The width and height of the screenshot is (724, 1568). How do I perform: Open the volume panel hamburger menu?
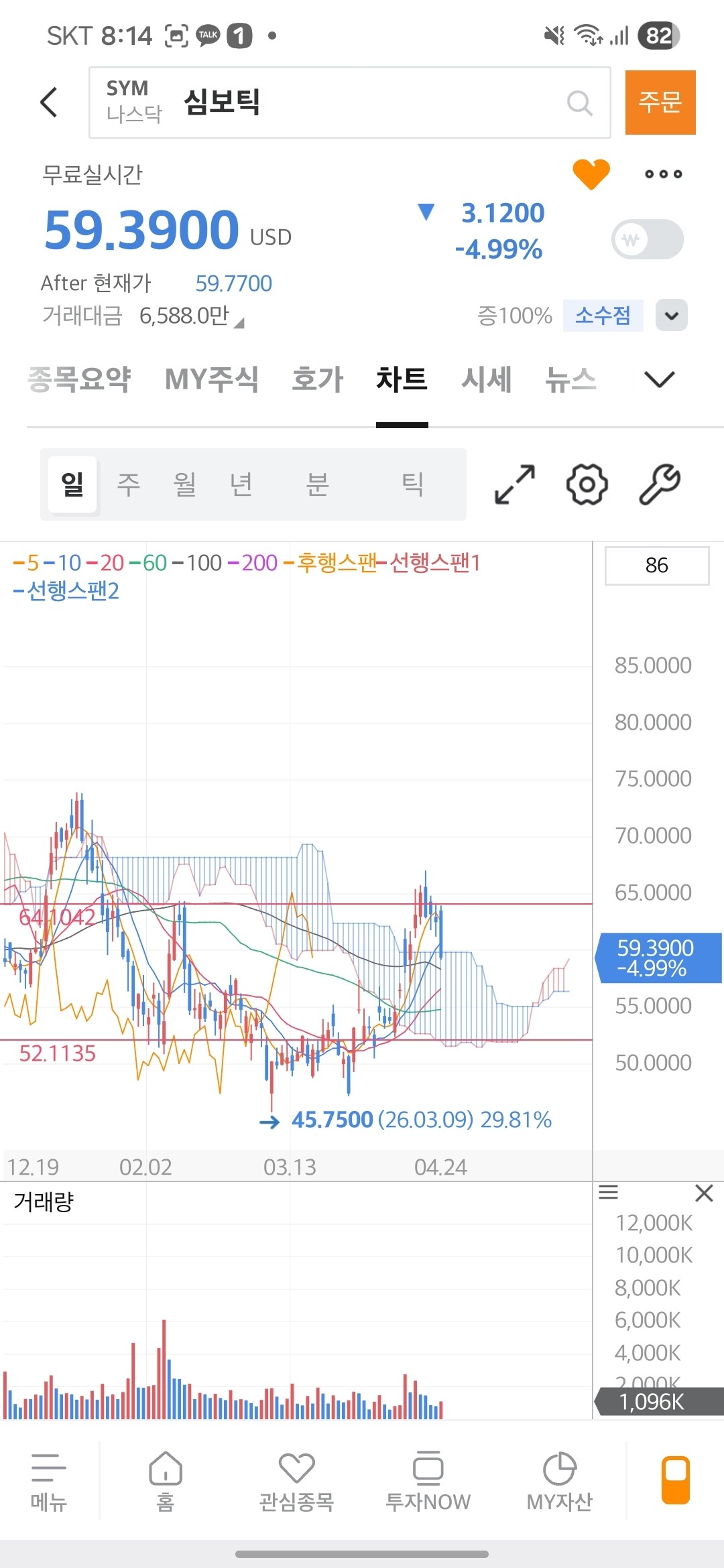click(608, 1192)
